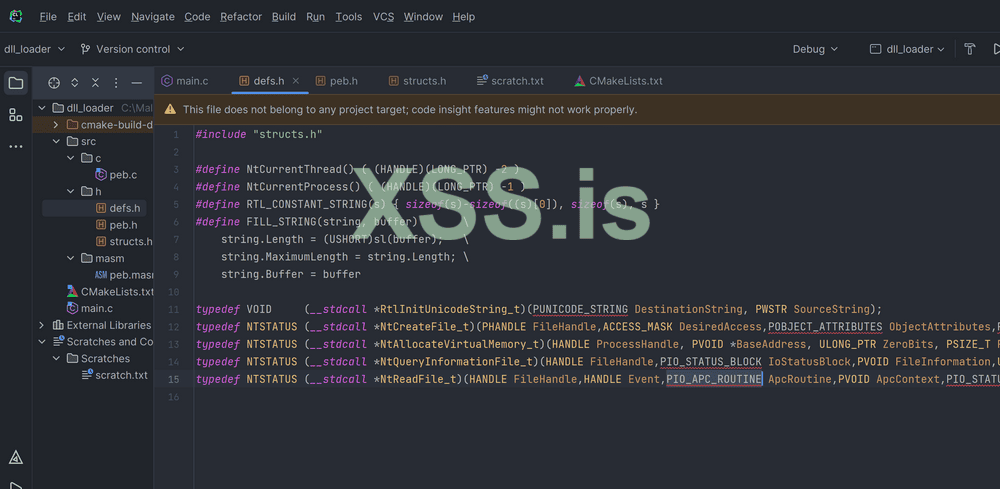Image resolution: width=1000 pixels, height=489 pixels.
Task: Open the Structure tool window icon
Action: click(16, 115)
